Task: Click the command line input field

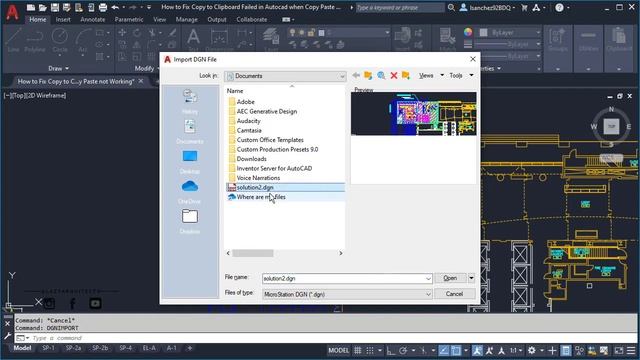Action: 325,338
